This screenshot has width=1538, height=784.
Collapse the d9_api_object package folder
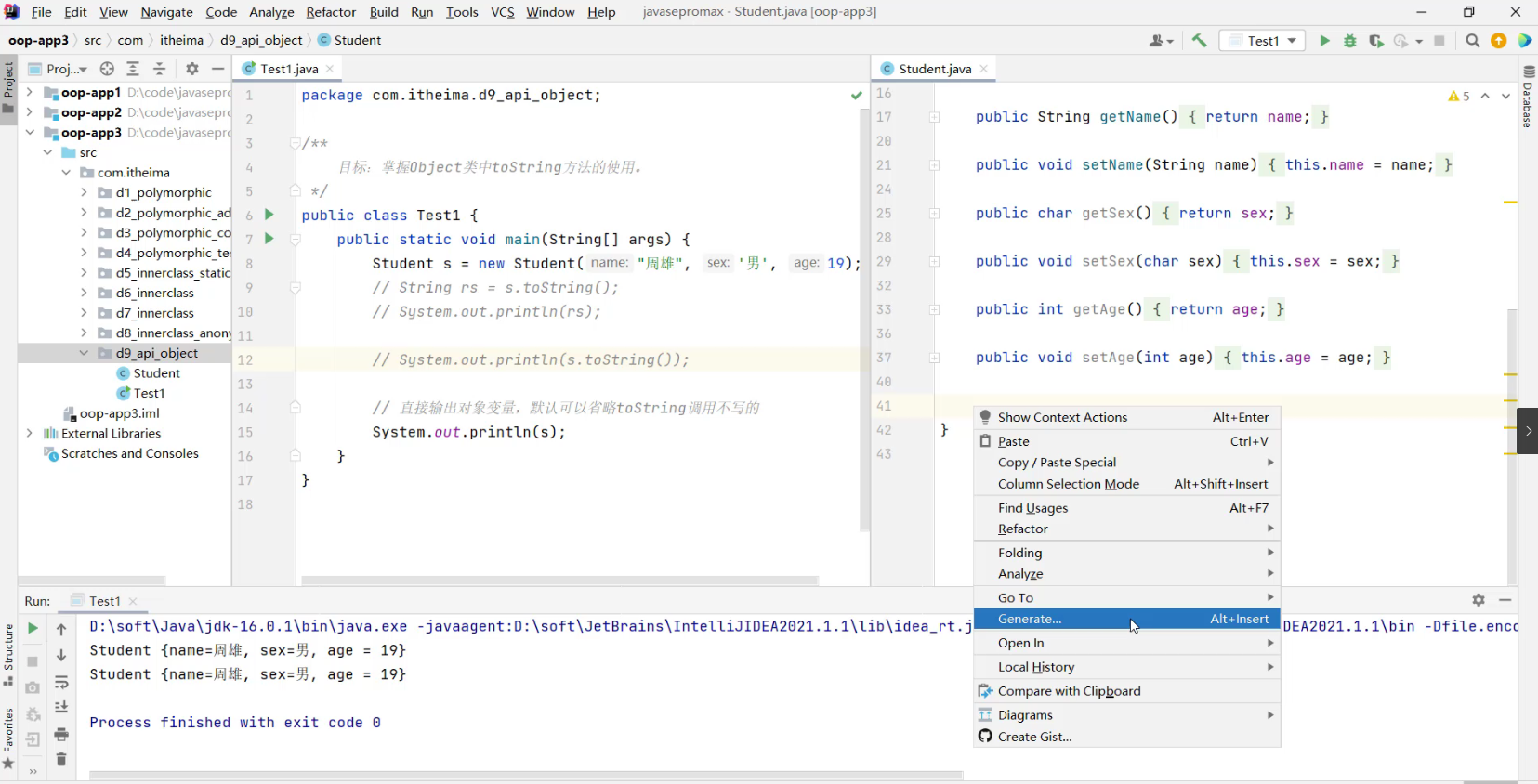click(84, 353)
